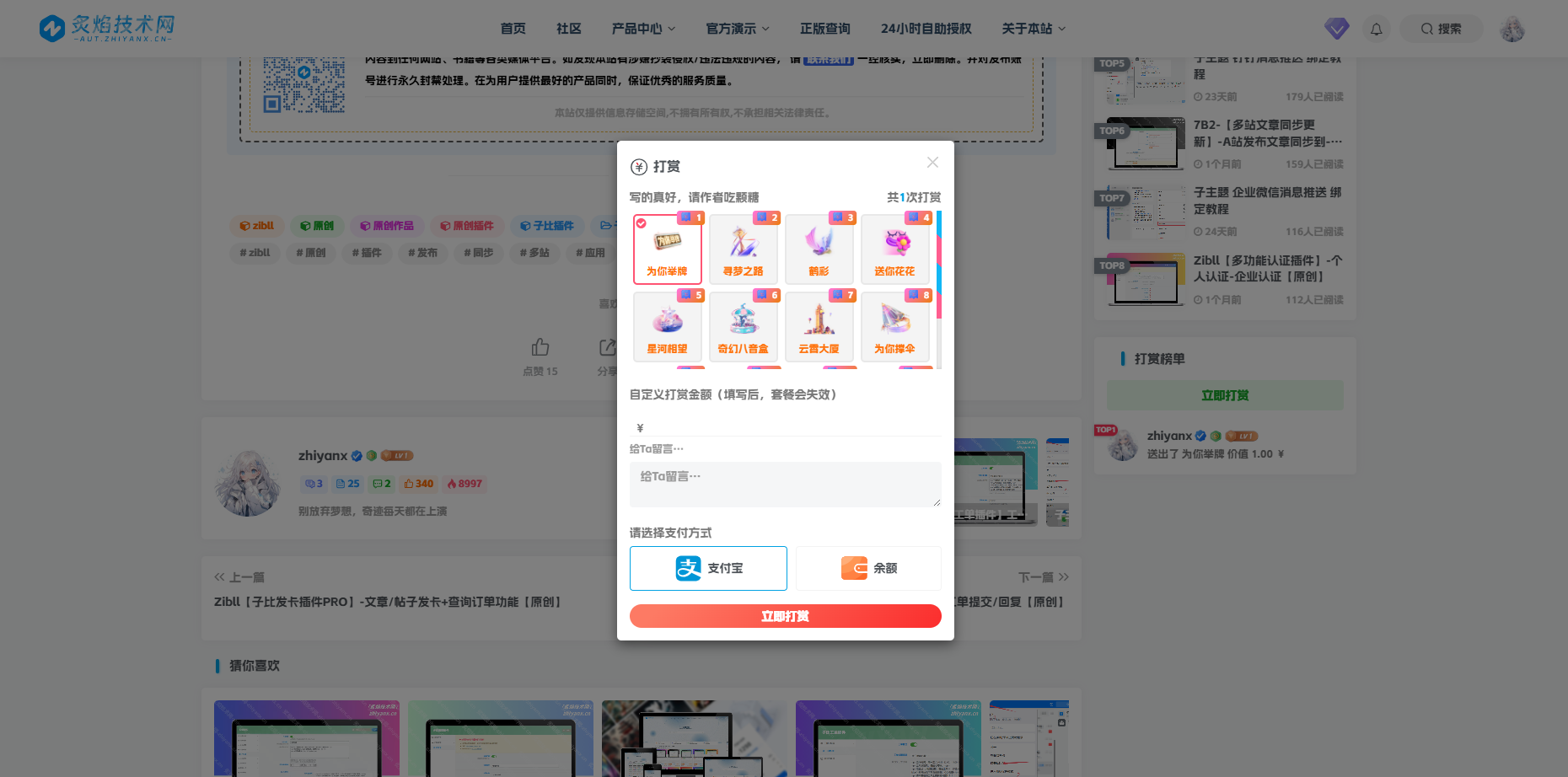Click the 给Ta留言 message textarea
This screenshot has height=777, width=1568.
(x=786, y=485)
